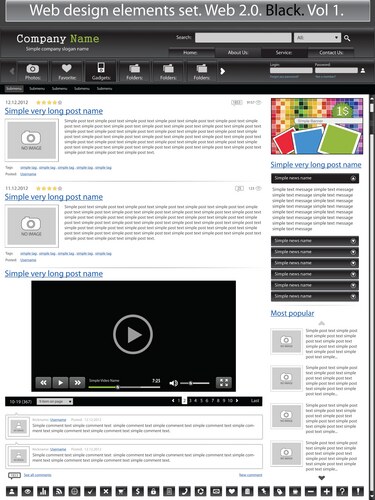
Task: Open the About Us tab
Action: (x=238, y=53)
